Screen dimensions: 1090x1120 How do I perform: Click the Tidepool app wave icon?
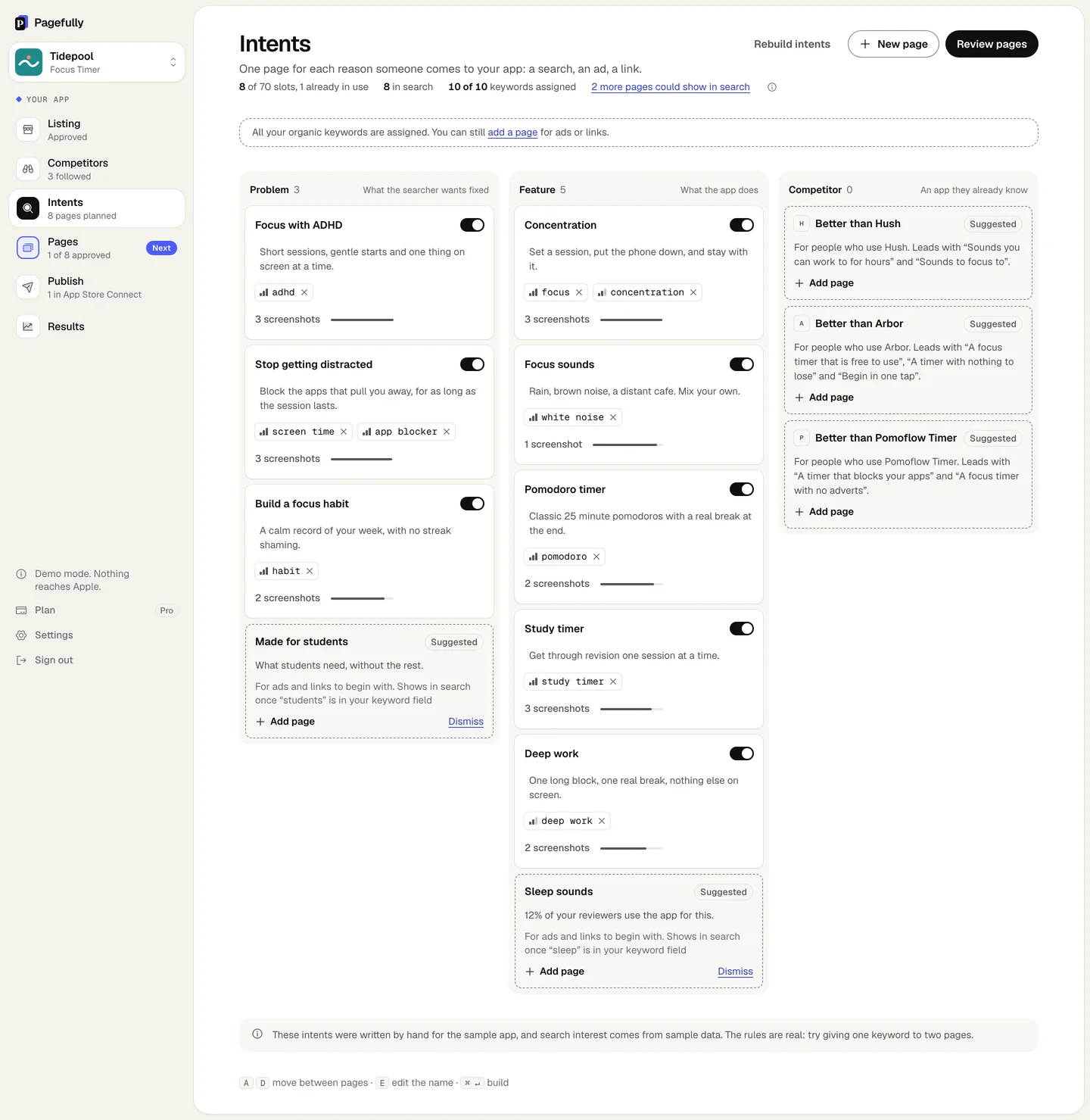pyautogui.click(x=29, y=62)
